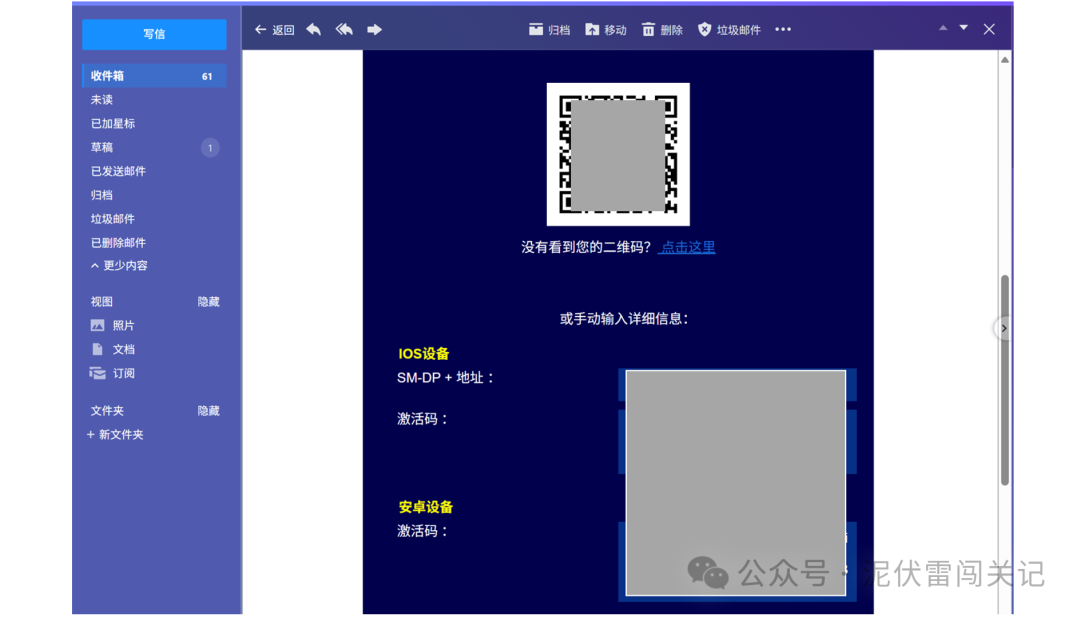Open the 垃圾邮件 folder in sidebar
This screenshot has height=617, width=1080.
tap(113, 219)
